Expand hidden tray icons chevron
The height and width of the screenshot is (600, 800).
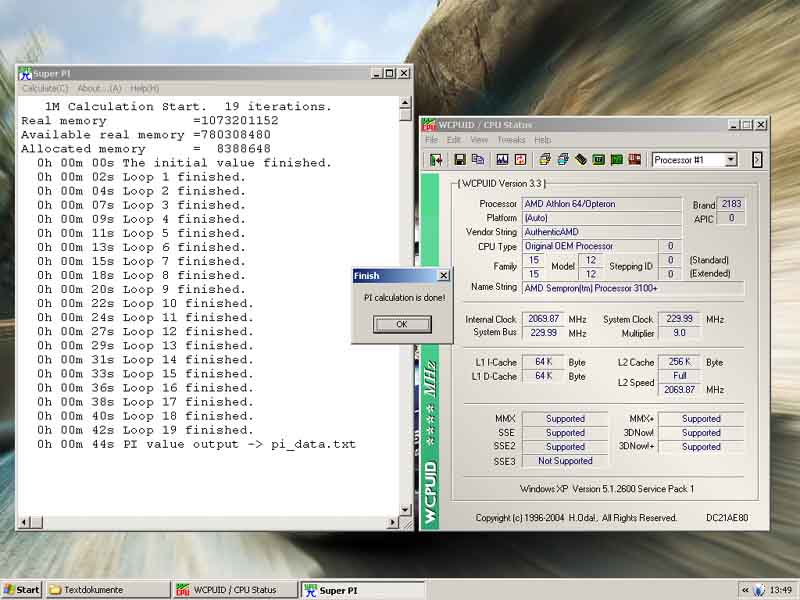pos(745,590)
